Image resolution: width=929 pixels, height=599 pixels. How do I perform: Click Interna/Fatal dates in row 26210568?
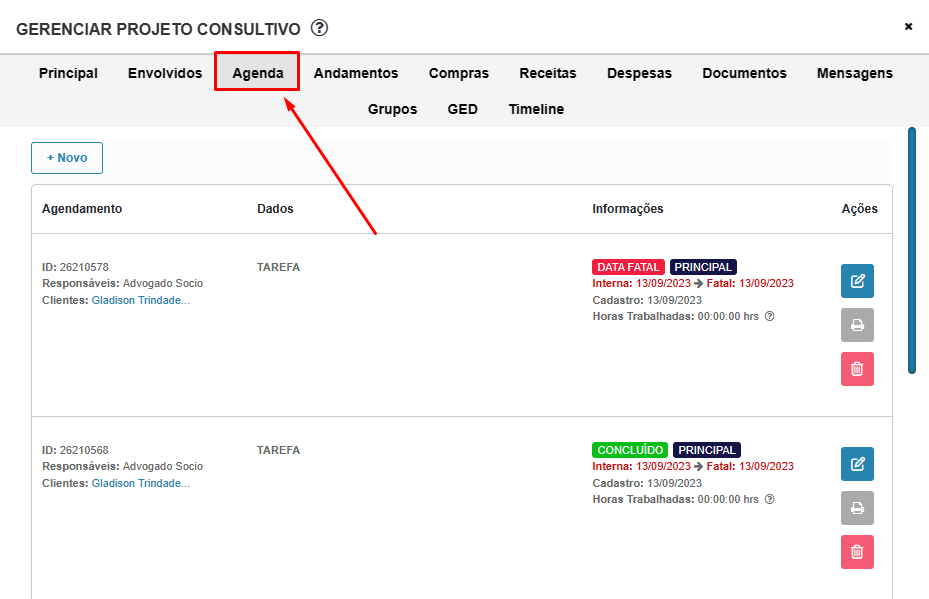tap(693, 466)
